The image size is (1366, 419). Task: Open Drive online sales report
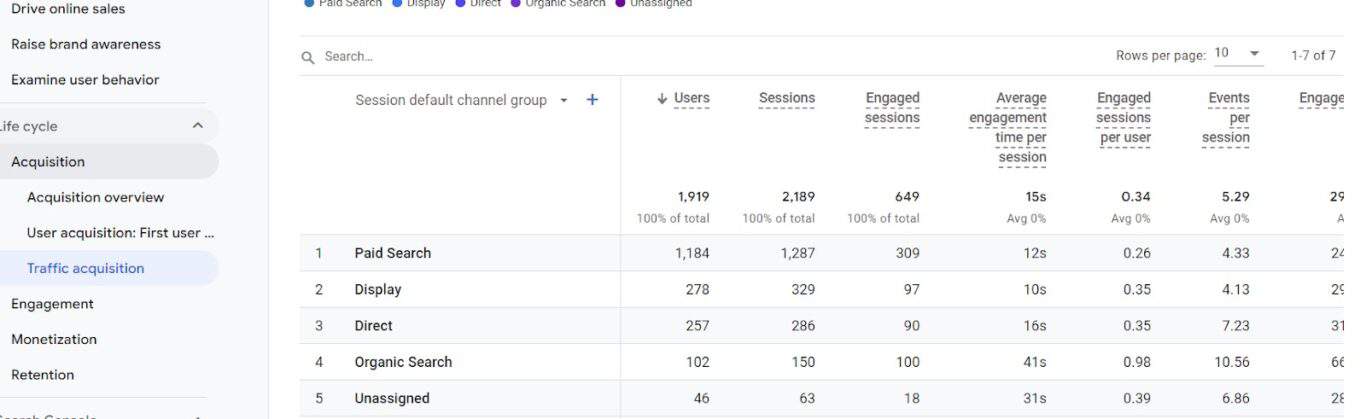[x=68, y=8]
